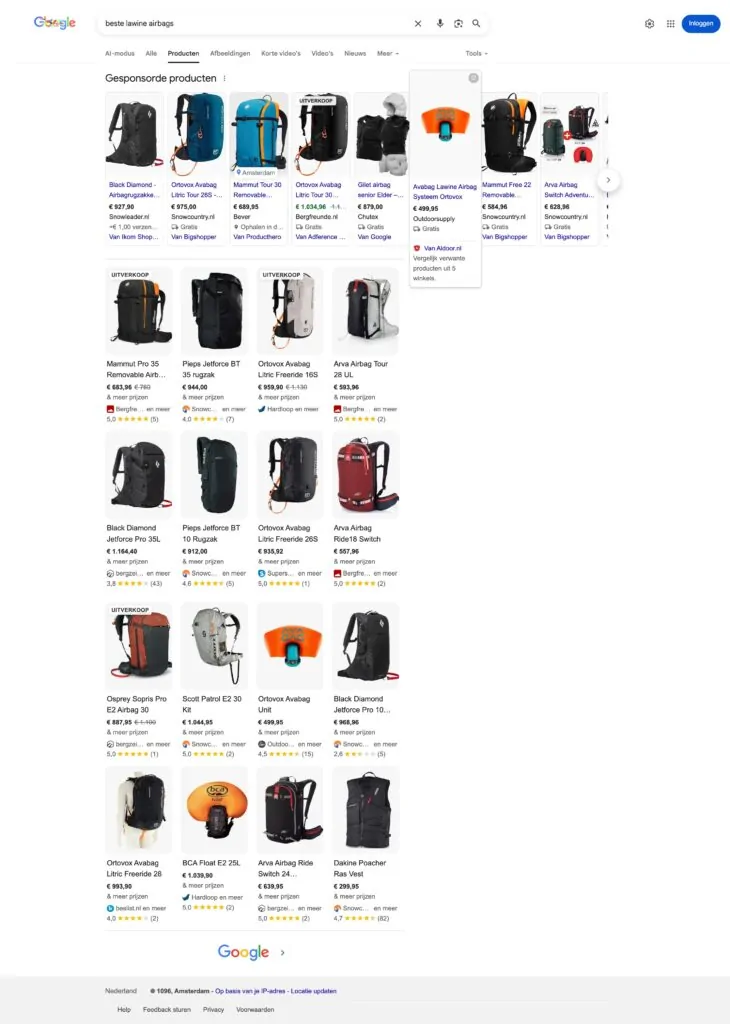Start voice search with microphone icon
Screen dimensions: 730x1024
[440, 24]
